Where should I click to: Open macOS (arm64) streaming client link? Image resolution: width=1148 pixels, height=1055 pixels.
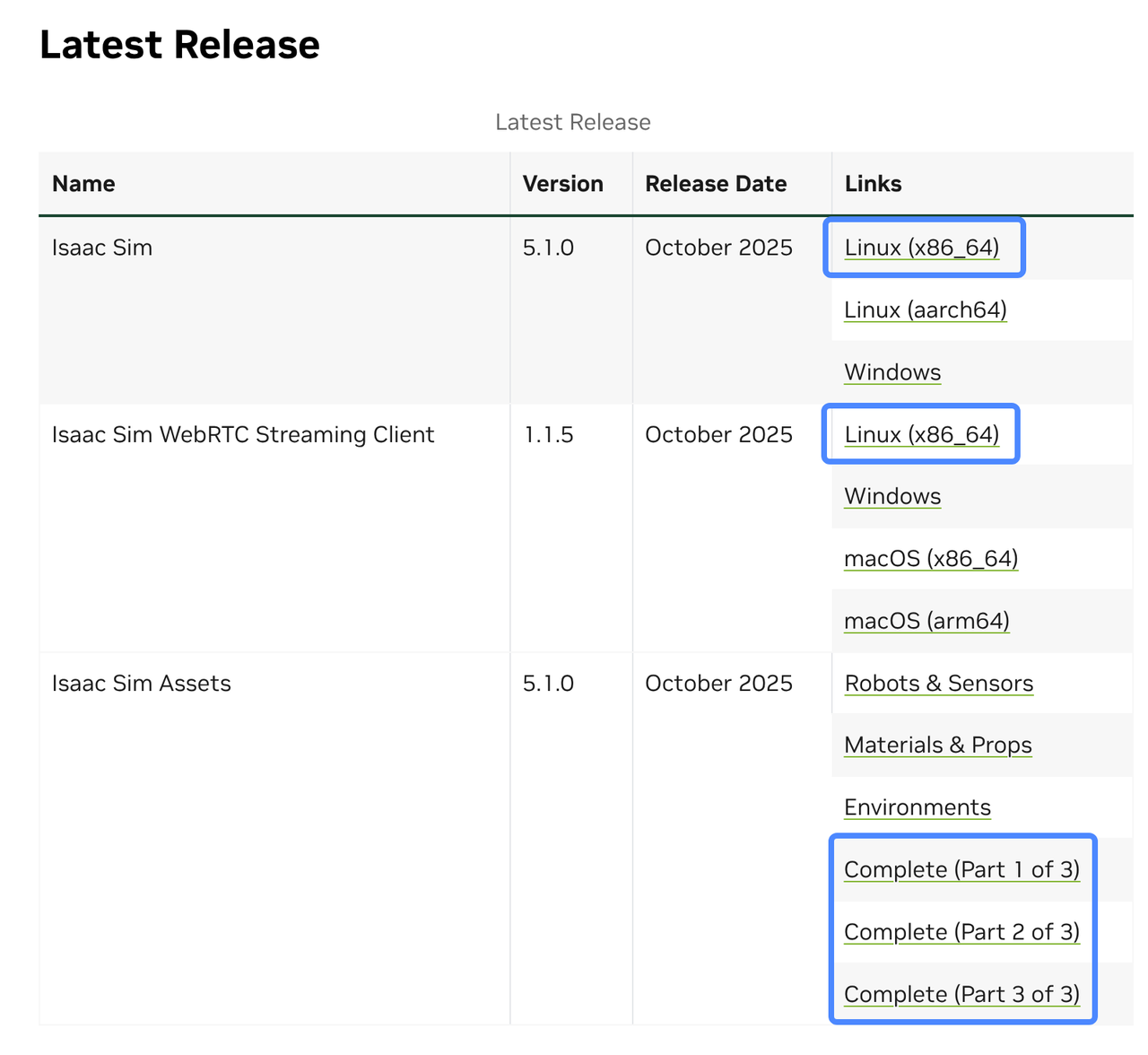tap(926, 622)
